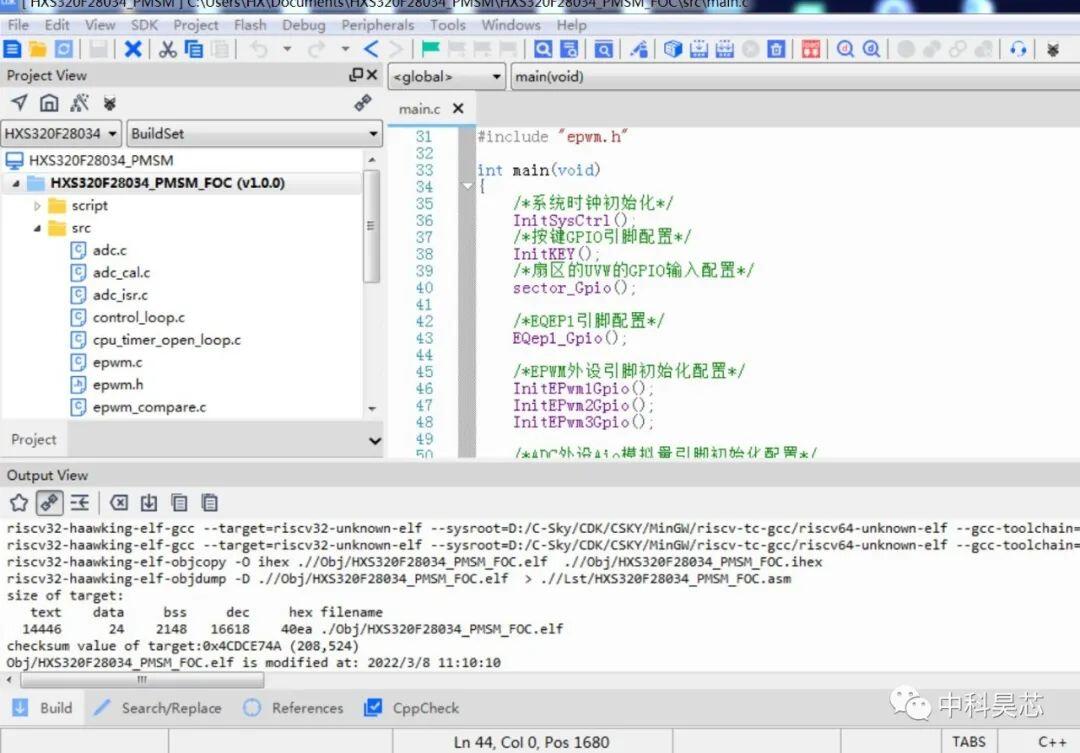The width and height of the screenshot is (1080, 753).
Task: Select cpu_timer_open_loop.c file
Action: click(167, 340)
